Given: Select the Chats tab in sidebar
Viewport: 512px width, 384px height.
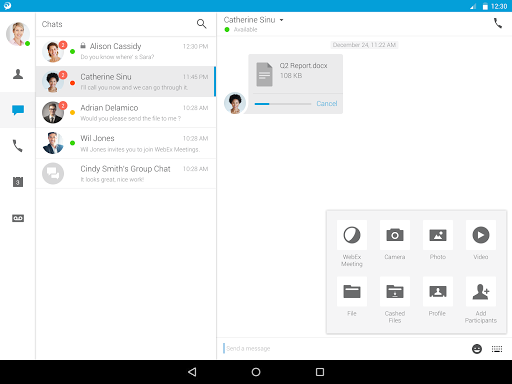Looking at the screenshot, I should (x=18, y=110).
